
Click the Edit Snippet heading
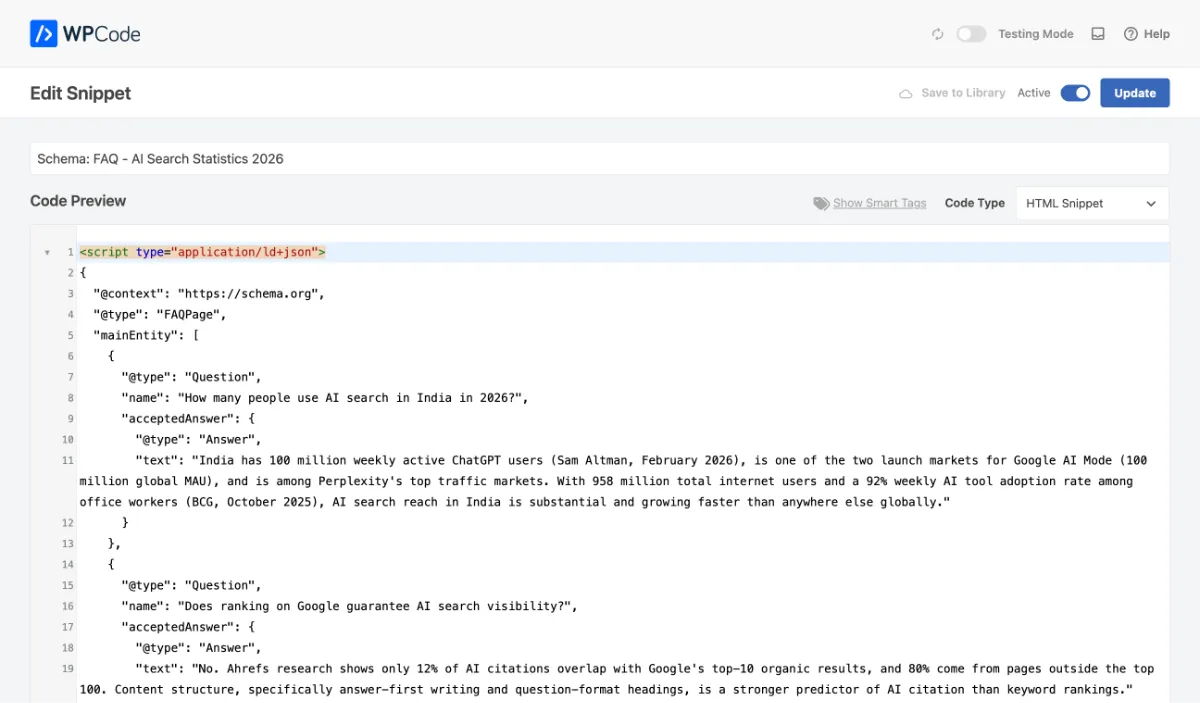coord(80,92)
